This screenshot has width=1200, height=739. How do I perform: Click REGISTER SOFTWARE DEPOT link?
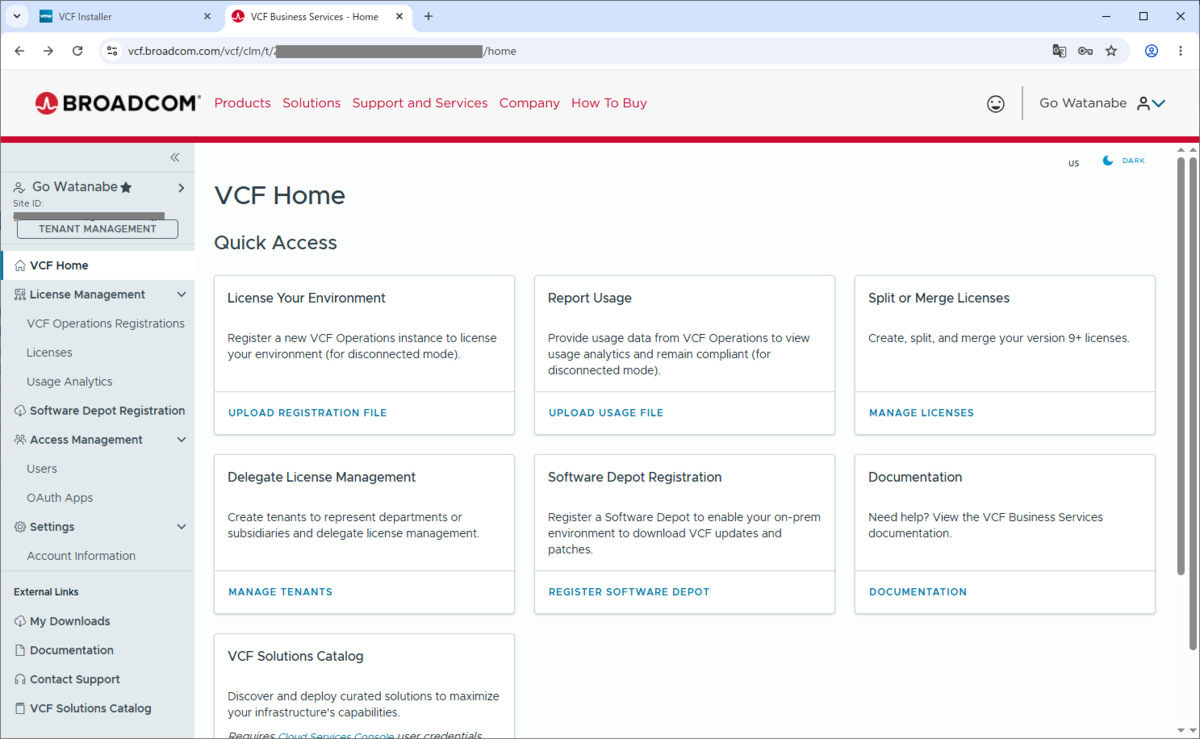point(629,592)
